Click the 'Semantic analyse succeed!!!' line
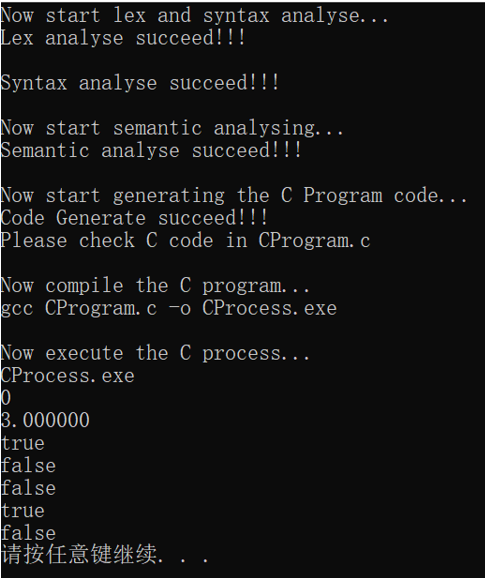This screenshot has height=578, width=485. [151, 151]
